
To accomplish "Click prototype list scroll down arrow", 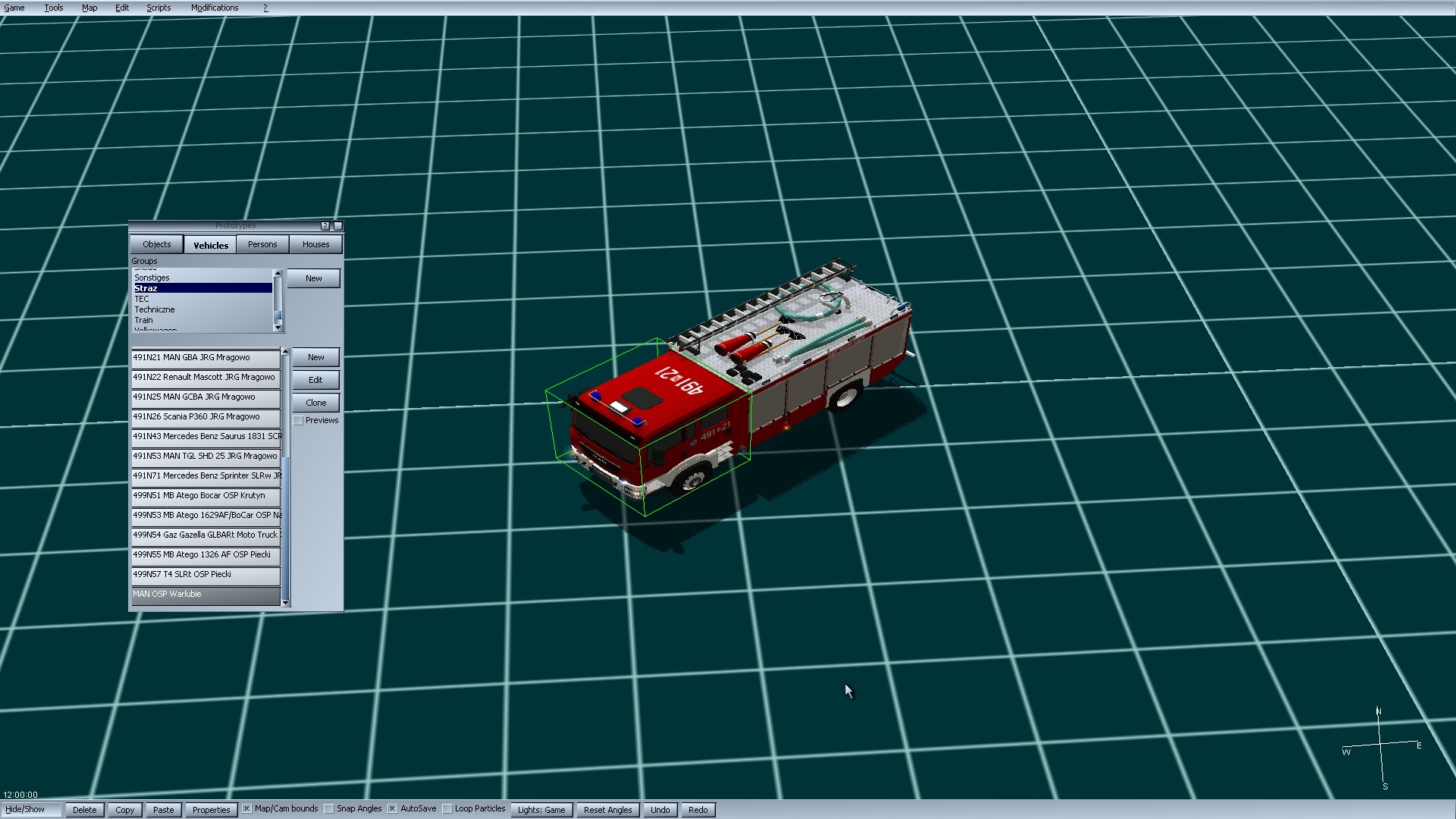I will pos(286,603).
